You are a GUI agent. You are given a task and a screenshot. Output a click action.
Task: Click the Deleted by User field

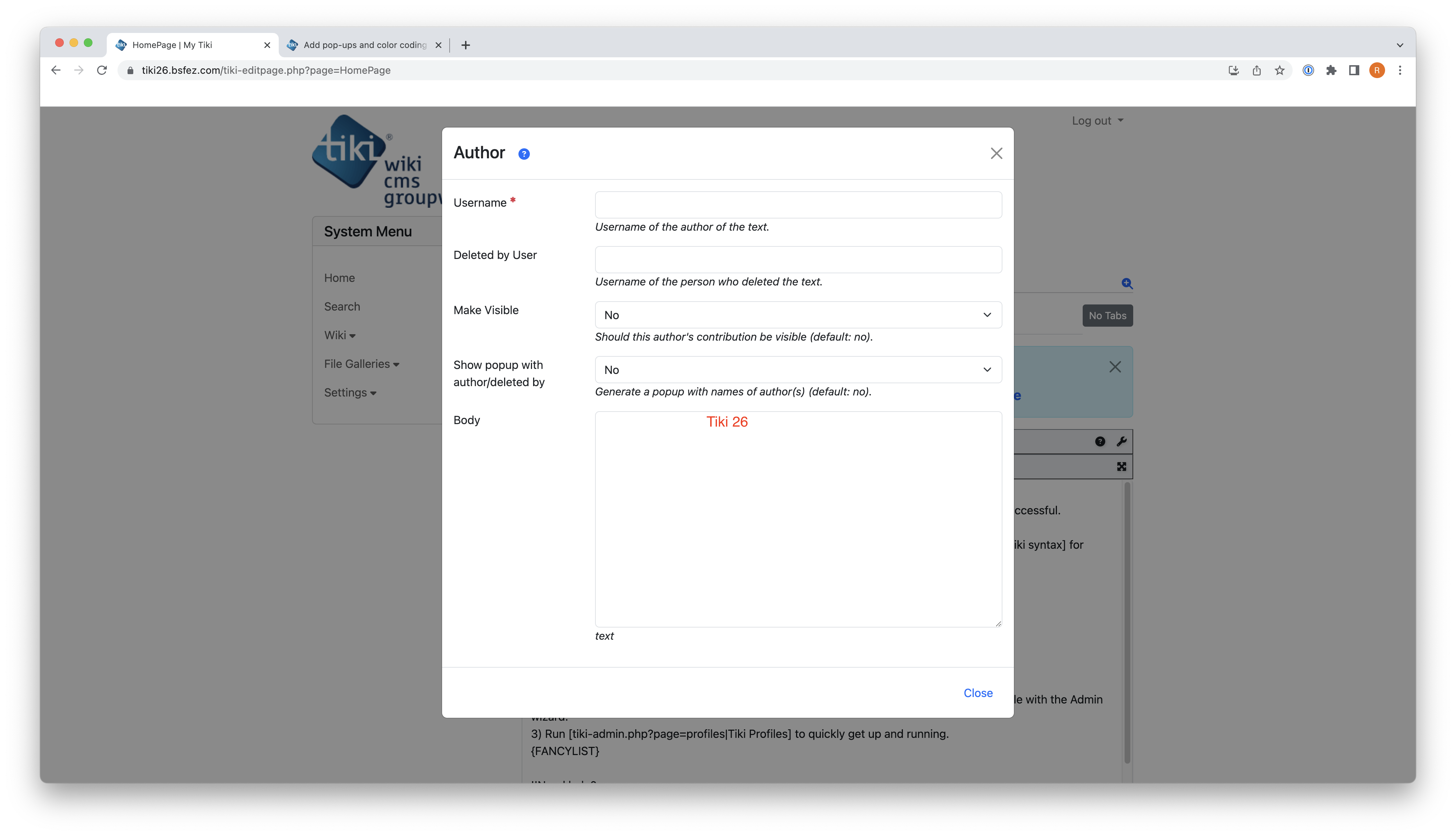(x=798, y=260)
